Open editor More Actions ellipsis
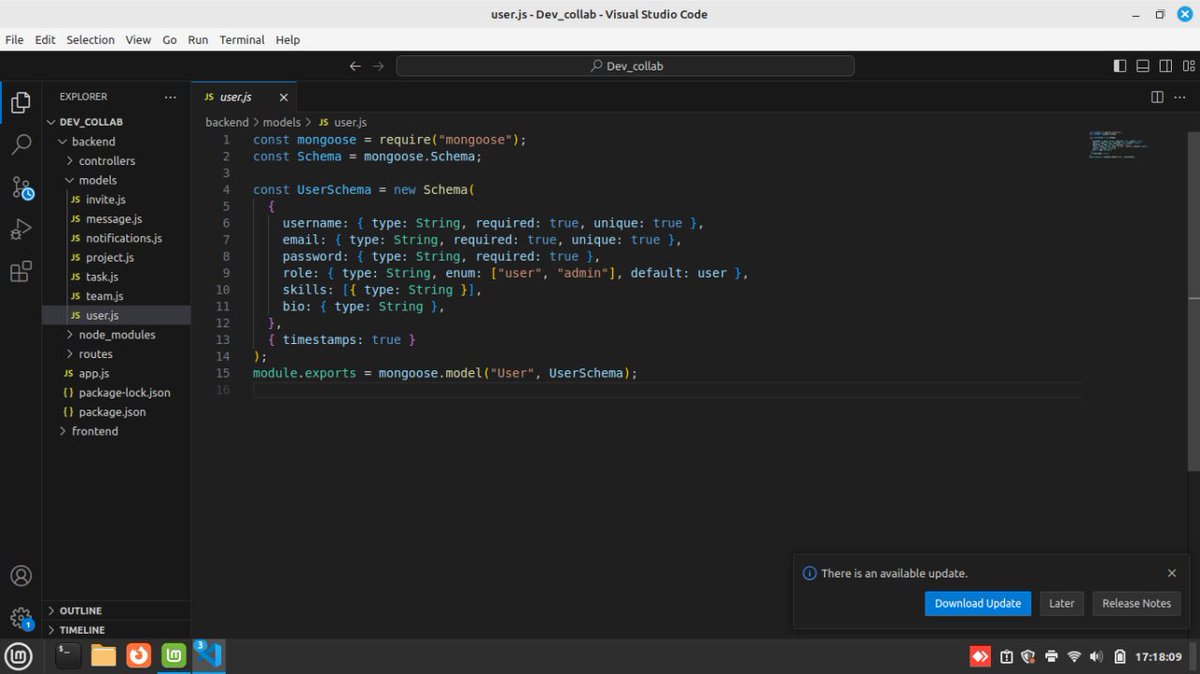 tap(1181, 97)
